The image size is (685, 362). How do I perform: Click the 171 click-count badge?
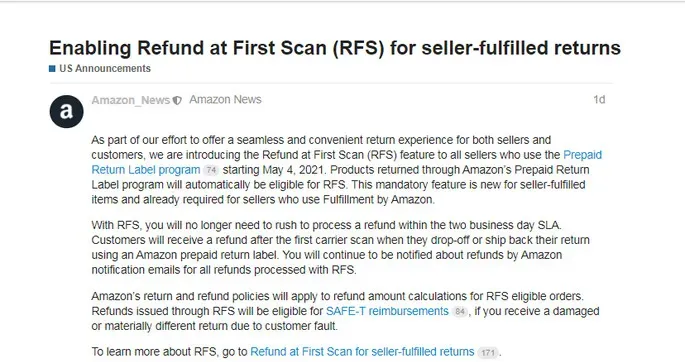coord(488,353)
